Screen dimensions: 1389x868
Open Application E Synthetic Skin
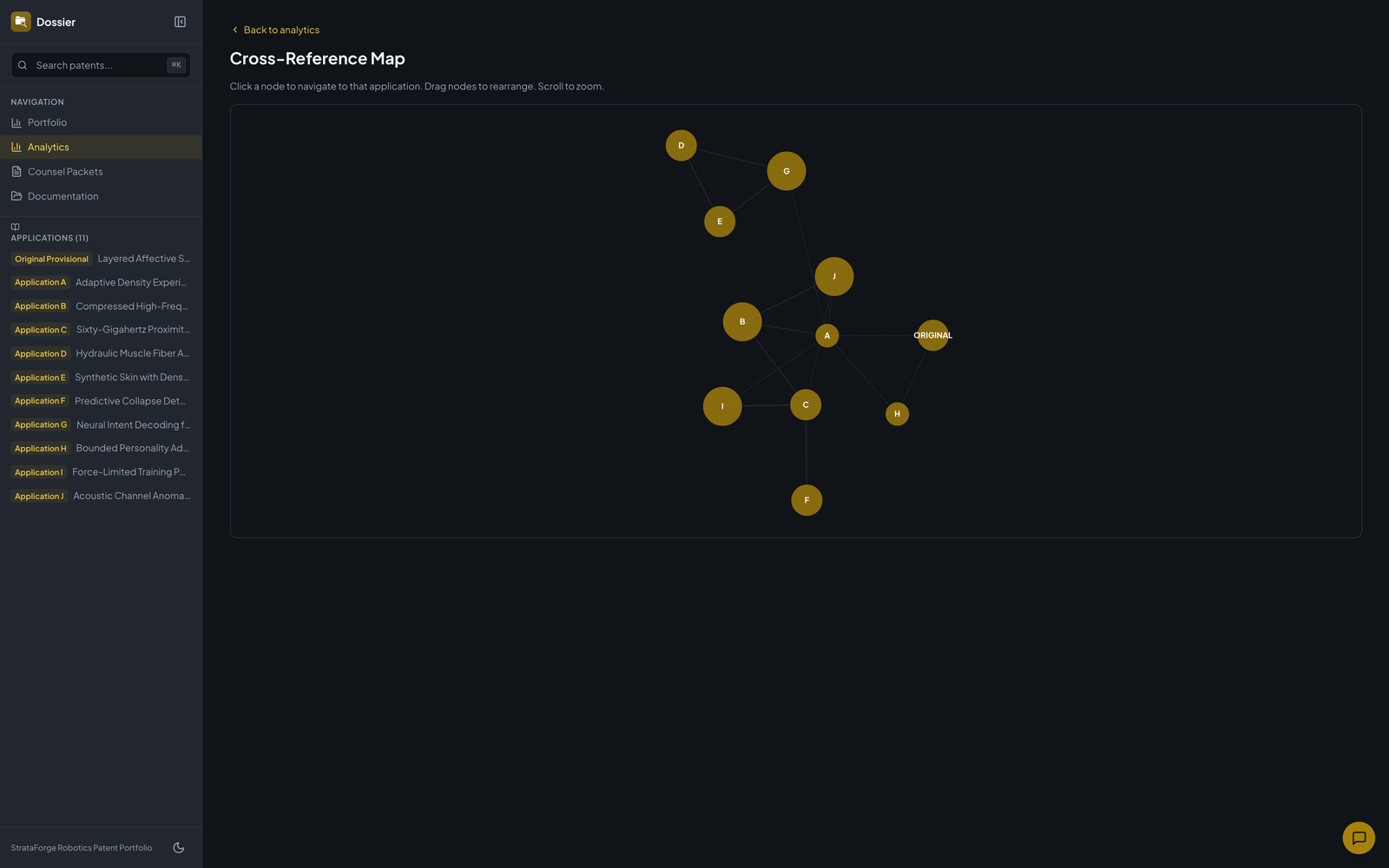click(101, 378)
